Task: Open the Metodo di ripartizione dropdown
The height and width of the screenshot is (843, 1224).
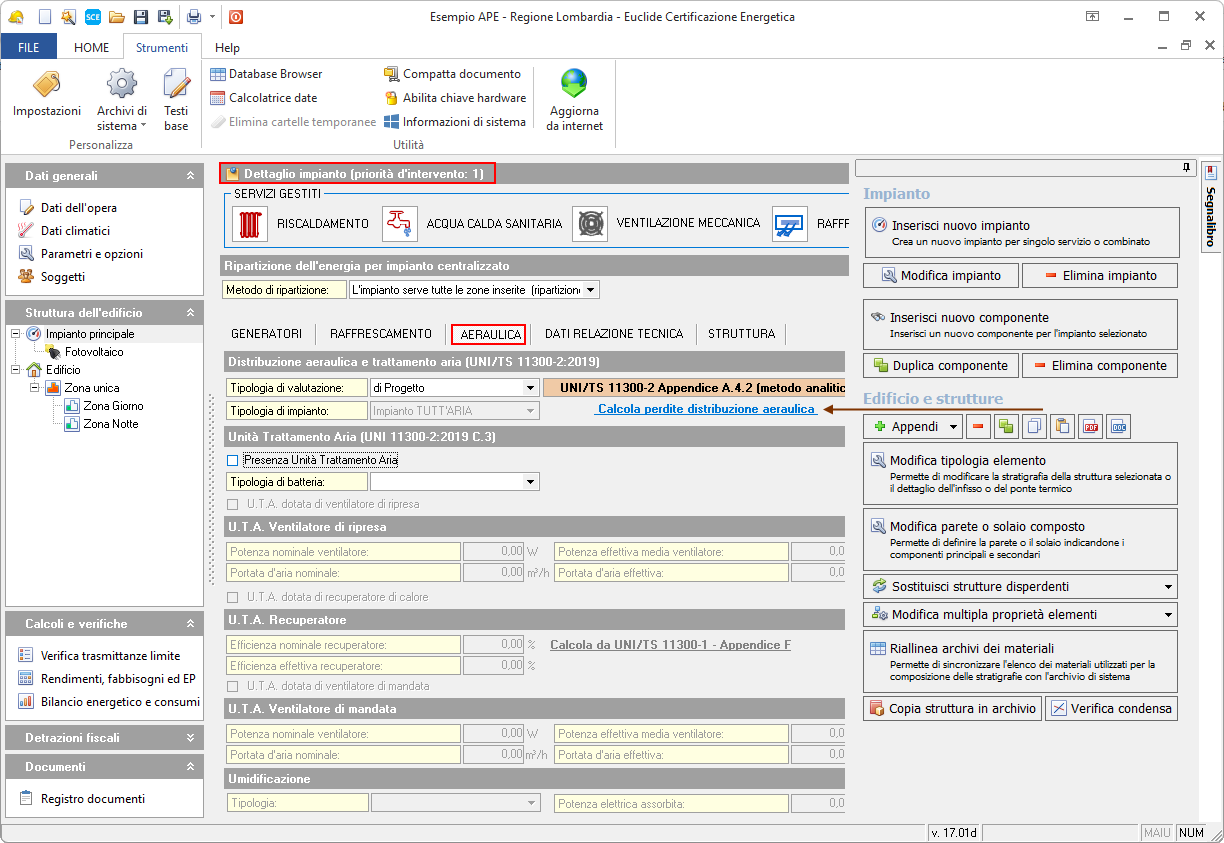Action: point(590,290)
